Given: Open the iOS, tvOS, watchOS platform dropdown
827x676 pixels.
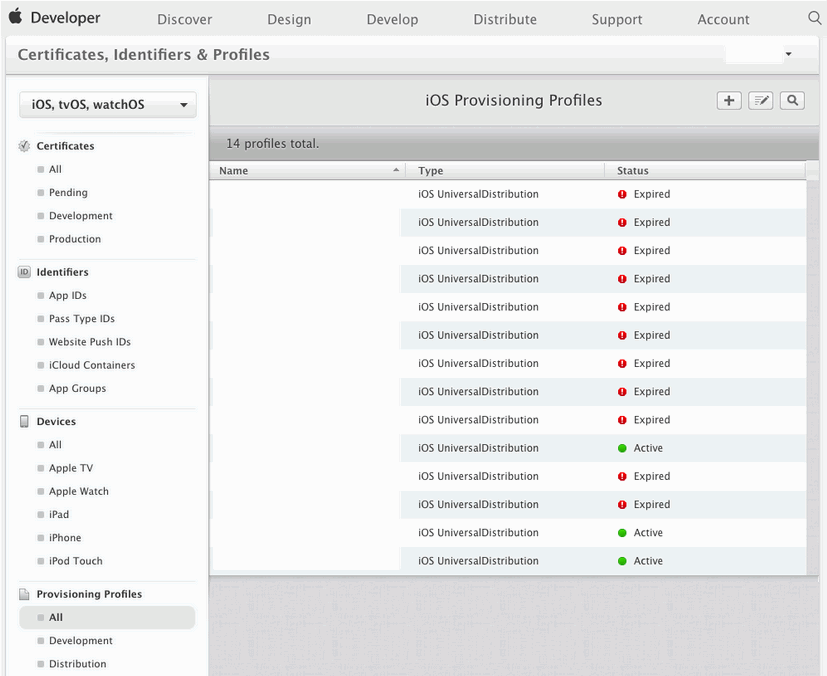Looking at the screenshot, I should pyautogui.click(x=108, y=104).
